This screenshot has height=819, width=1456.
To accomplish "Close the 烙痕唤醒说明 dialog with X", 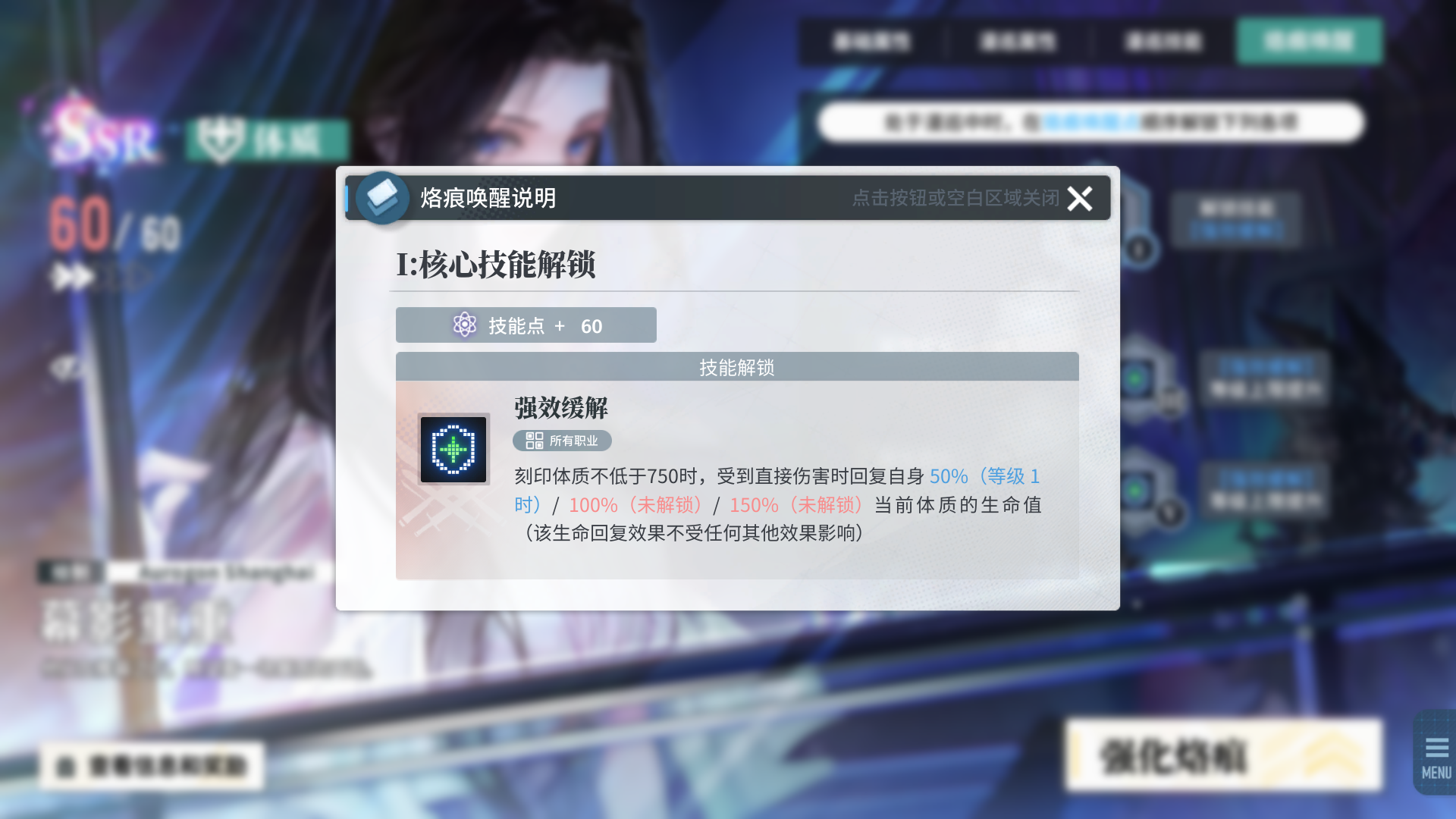I will tap(1079, 199).
